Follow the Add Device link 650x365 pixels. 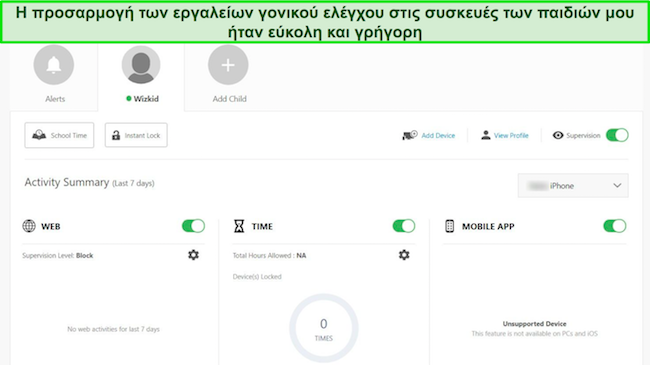point(438,135)
